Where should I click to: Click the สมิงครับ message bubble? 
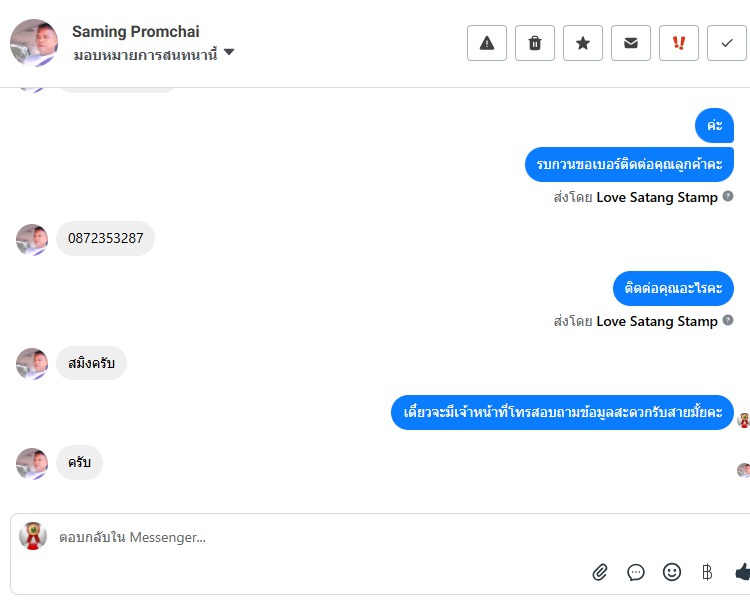tap(91, 363)
